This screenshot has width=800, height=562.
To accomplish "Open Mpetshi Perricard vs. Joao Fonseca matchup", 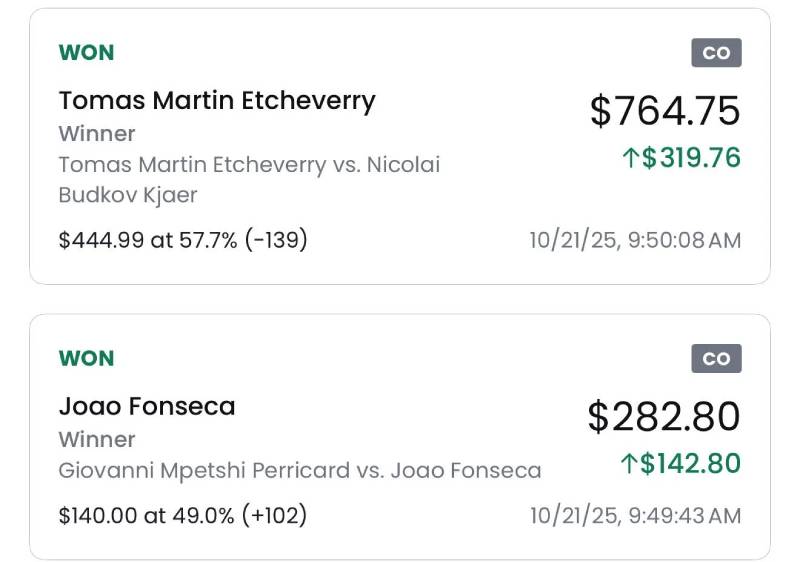I will point(299,470).
